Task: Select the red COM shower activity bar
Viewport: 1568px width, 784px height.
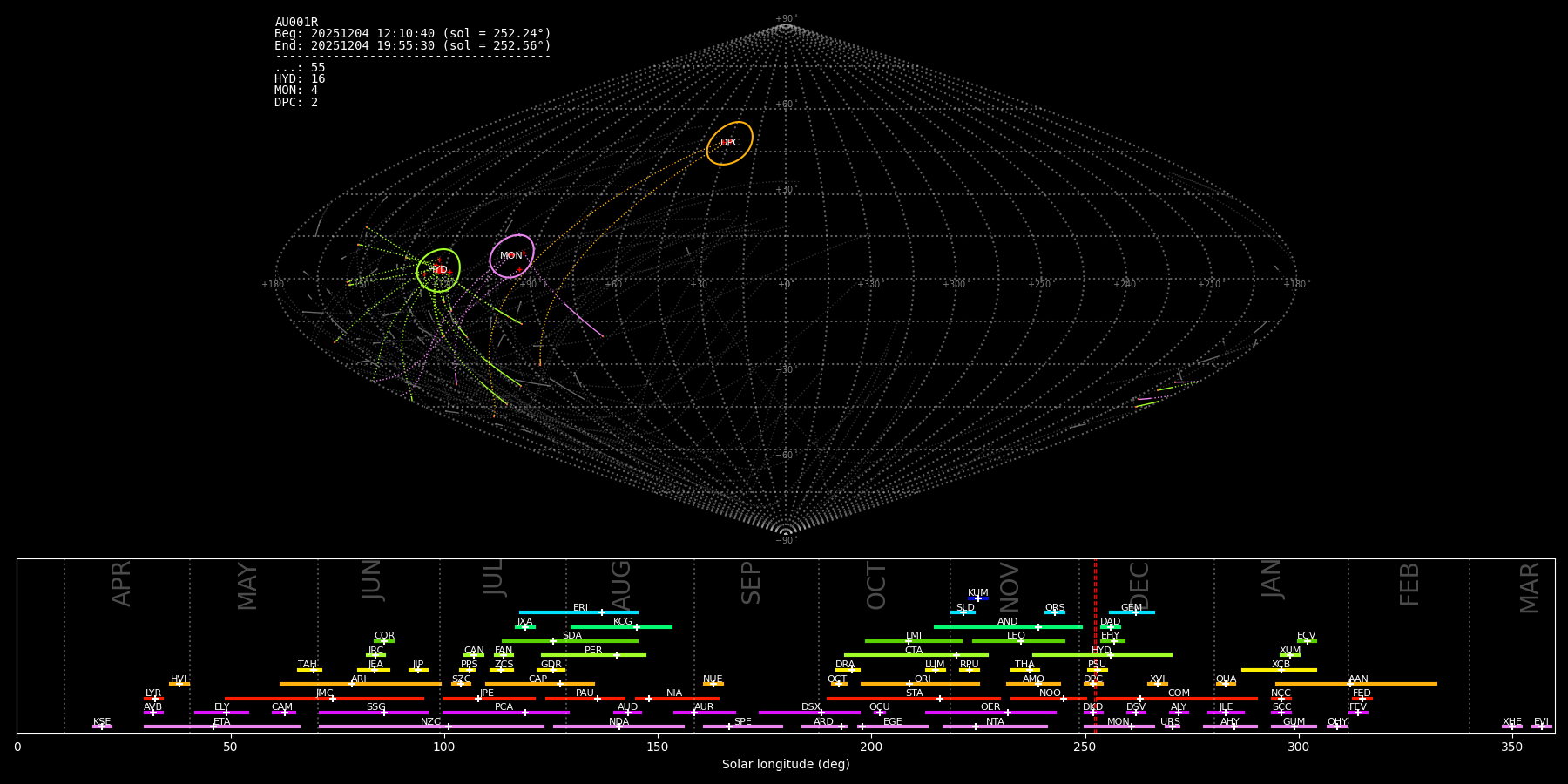Action: click(x=1202, y=699)
